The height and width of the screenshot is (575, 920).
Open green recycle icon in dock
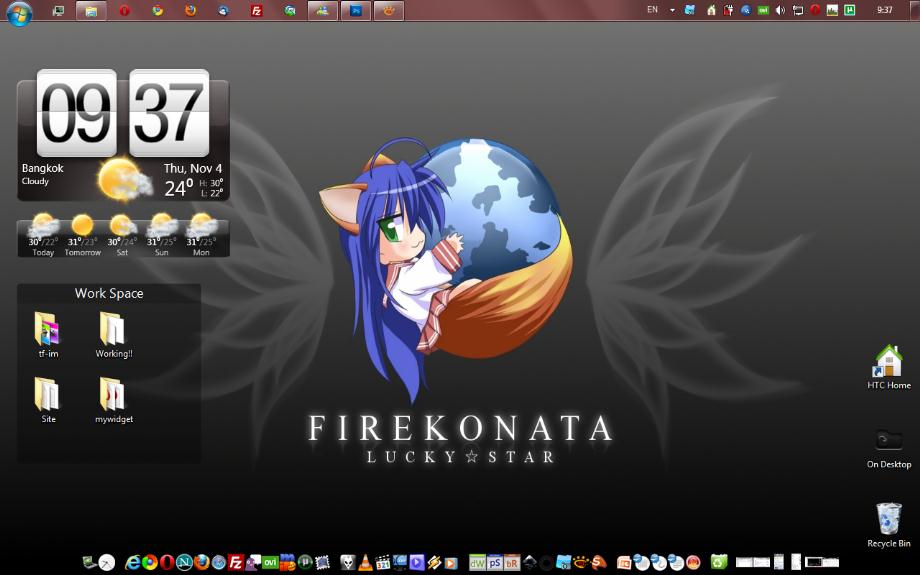(x=719, y=563)
